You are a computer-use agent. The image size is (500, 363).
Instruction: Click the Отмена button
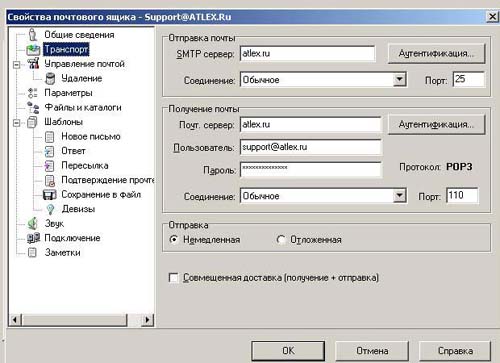(372, 351)
